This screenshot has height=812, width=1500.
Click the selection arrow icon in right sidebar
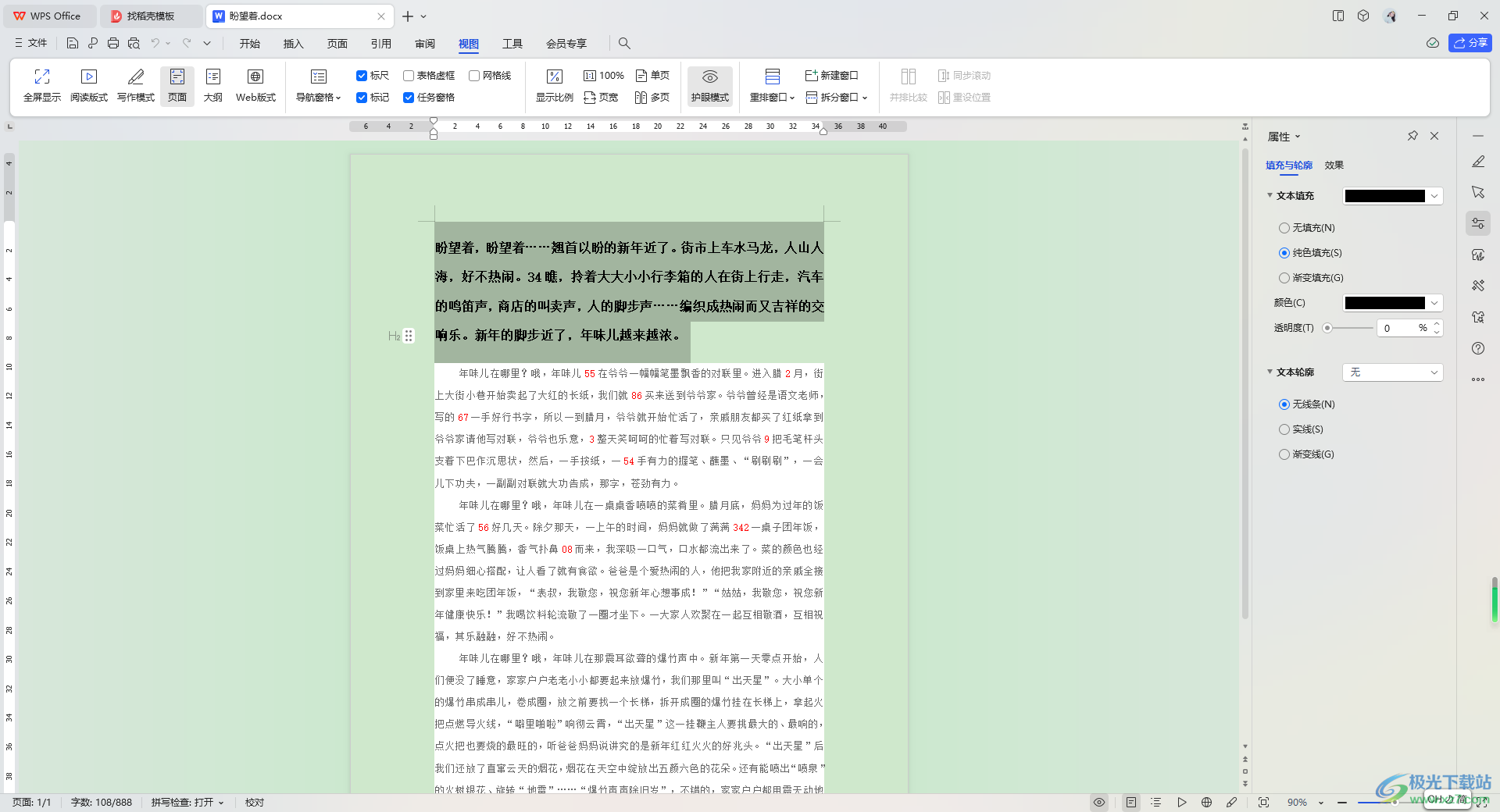pyautogui.click(x=1478, y=192)
